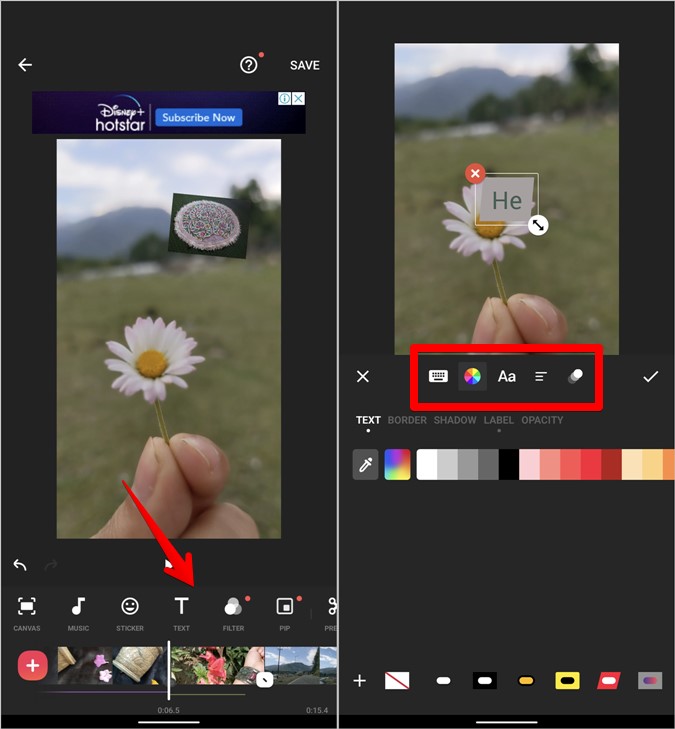Viewport: 675px width, 729px height.
Task: Open the Aa font style option
Action: pyautogui.click(x=507, y=376)
